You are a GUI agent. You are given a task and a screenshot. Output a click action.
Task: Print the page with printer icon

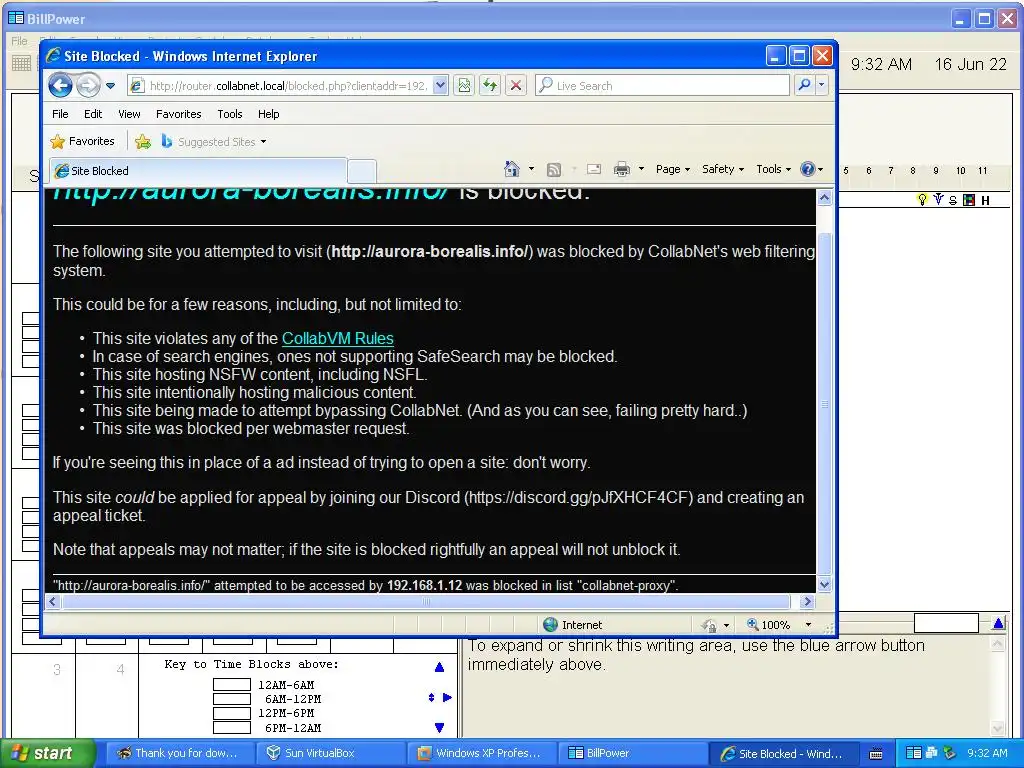point(622,169)
